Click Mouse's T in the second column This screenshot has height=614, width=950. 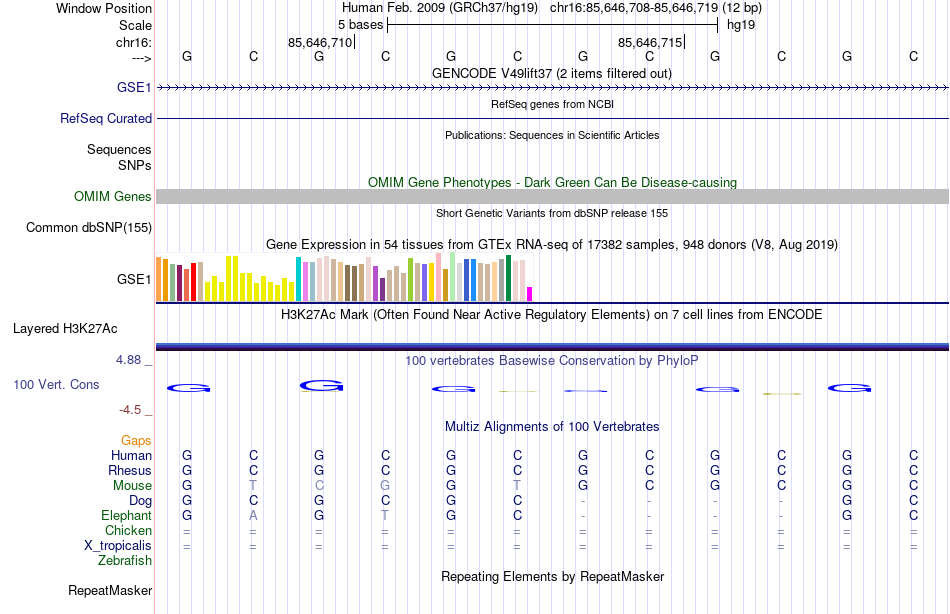point(253,486)
